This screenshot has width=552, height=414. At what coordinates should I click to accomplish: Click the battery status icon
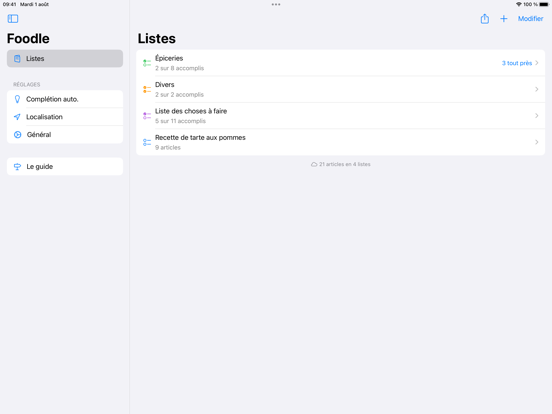coord(544,4)
